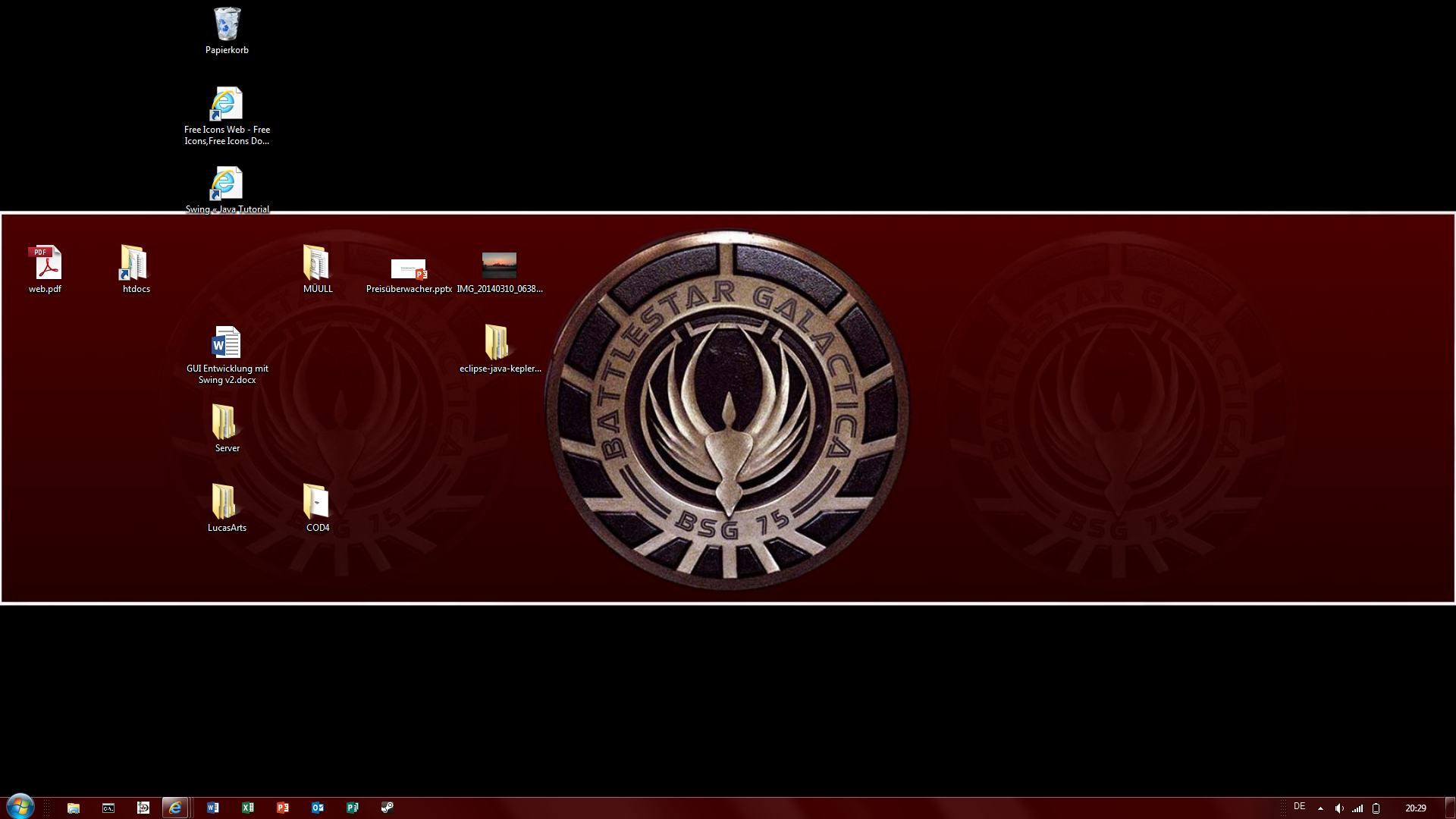Viewport: 1456px width, 819px height.
Task: Launch Excel from the taskbar
Action: (248, 808)
